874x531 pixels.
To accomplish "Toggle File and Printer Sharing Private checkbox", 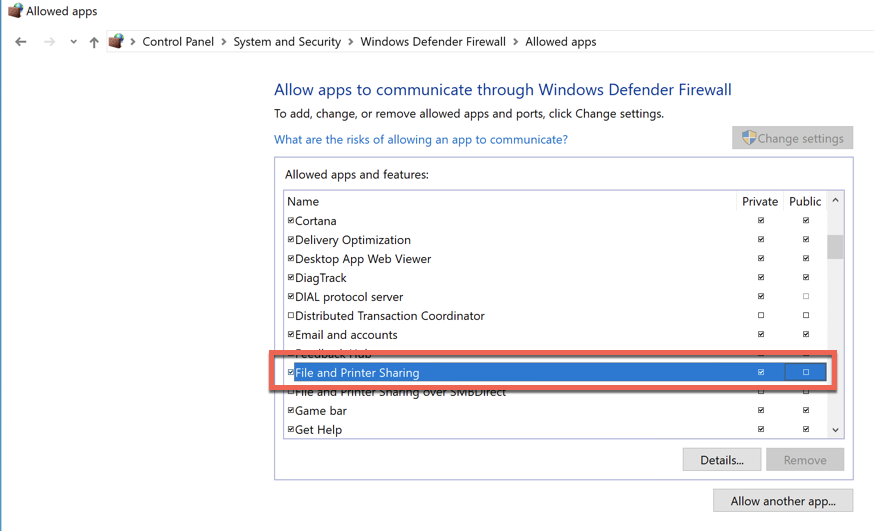I will tap(761, 372).
